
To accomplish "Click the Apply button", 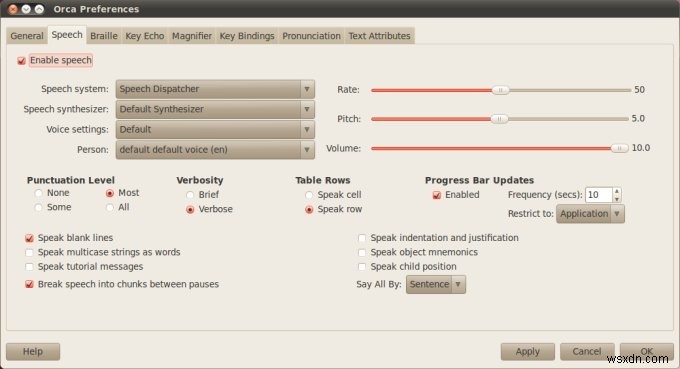I will pos(528,352).
